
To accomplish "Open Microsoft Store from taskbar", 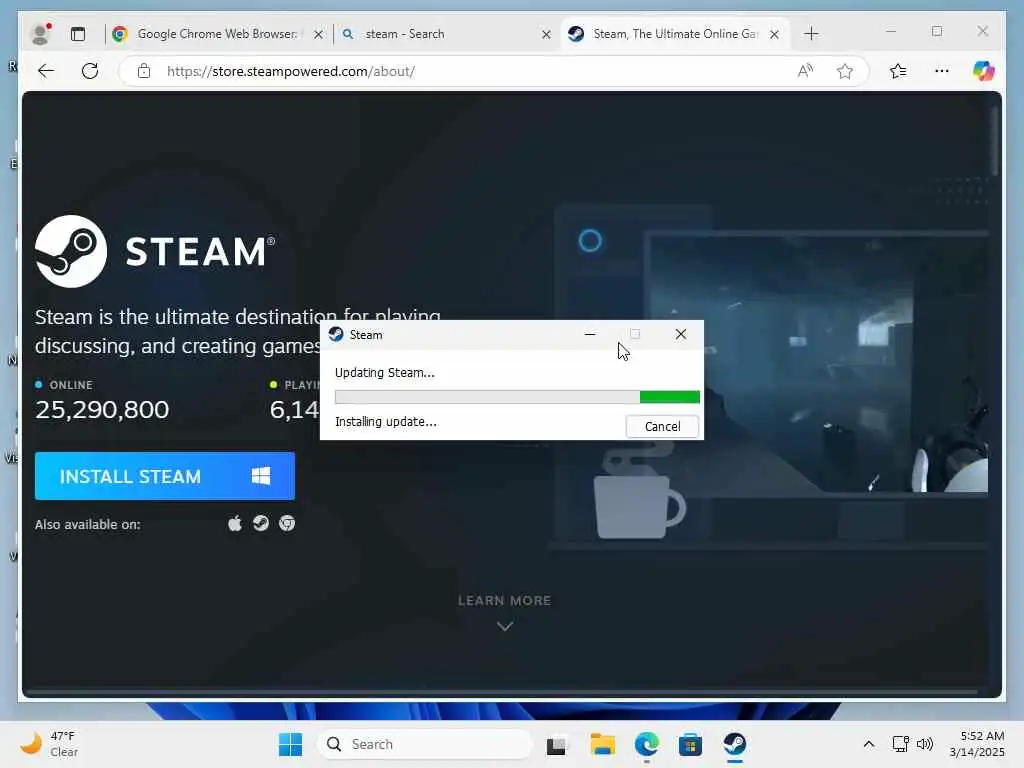I will (x=690, y=744).
